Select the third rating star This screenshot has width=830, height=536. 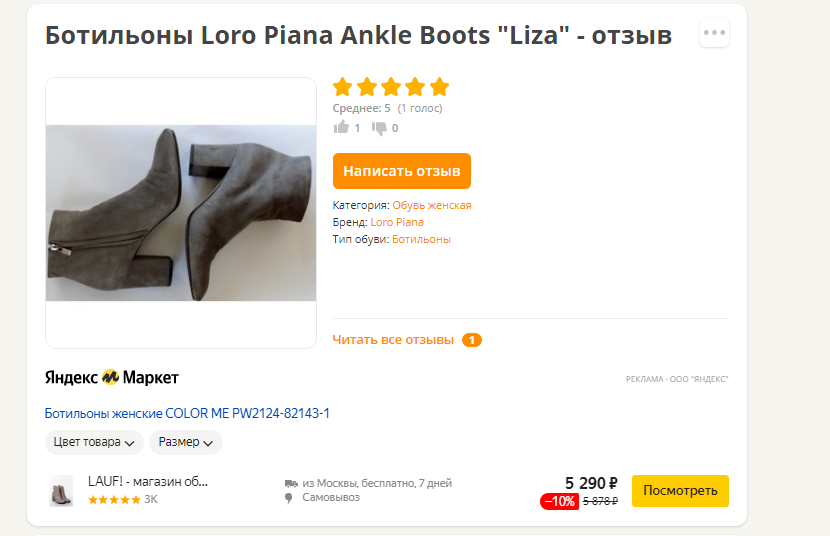[391, 87]
